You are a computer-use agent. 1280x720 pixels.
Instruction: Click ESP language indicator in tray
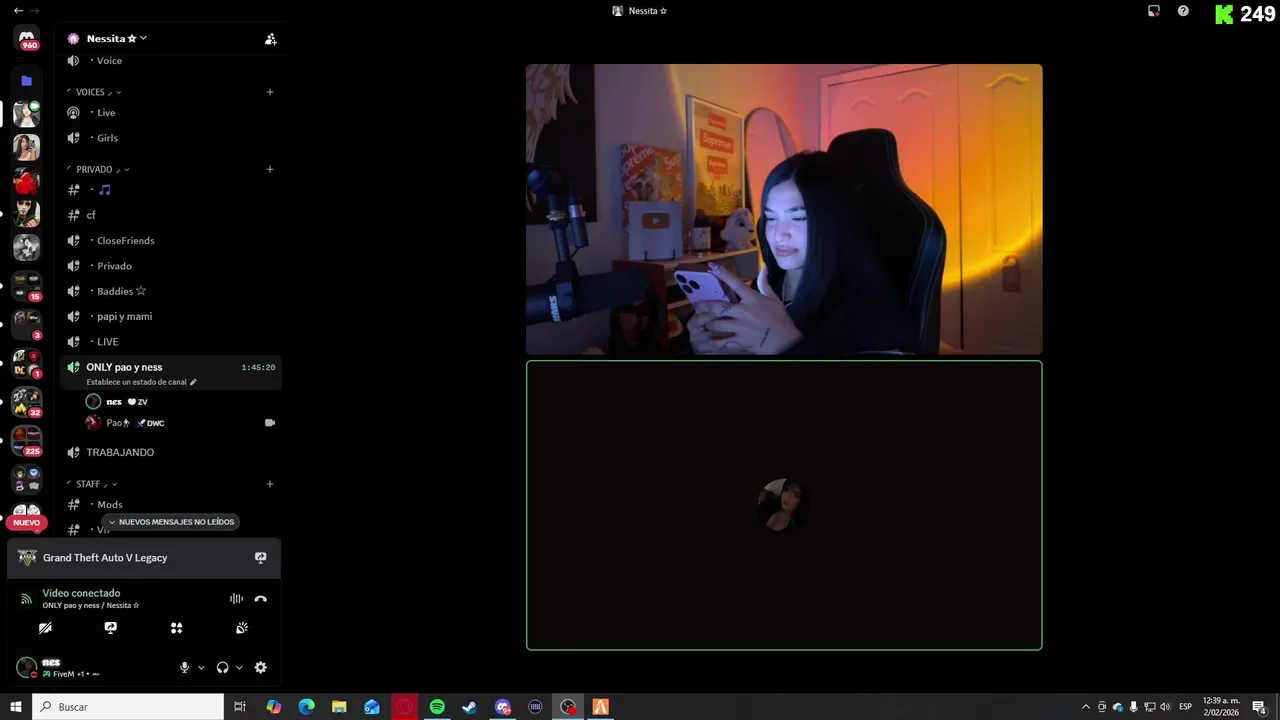click(x=1186, y=707)
